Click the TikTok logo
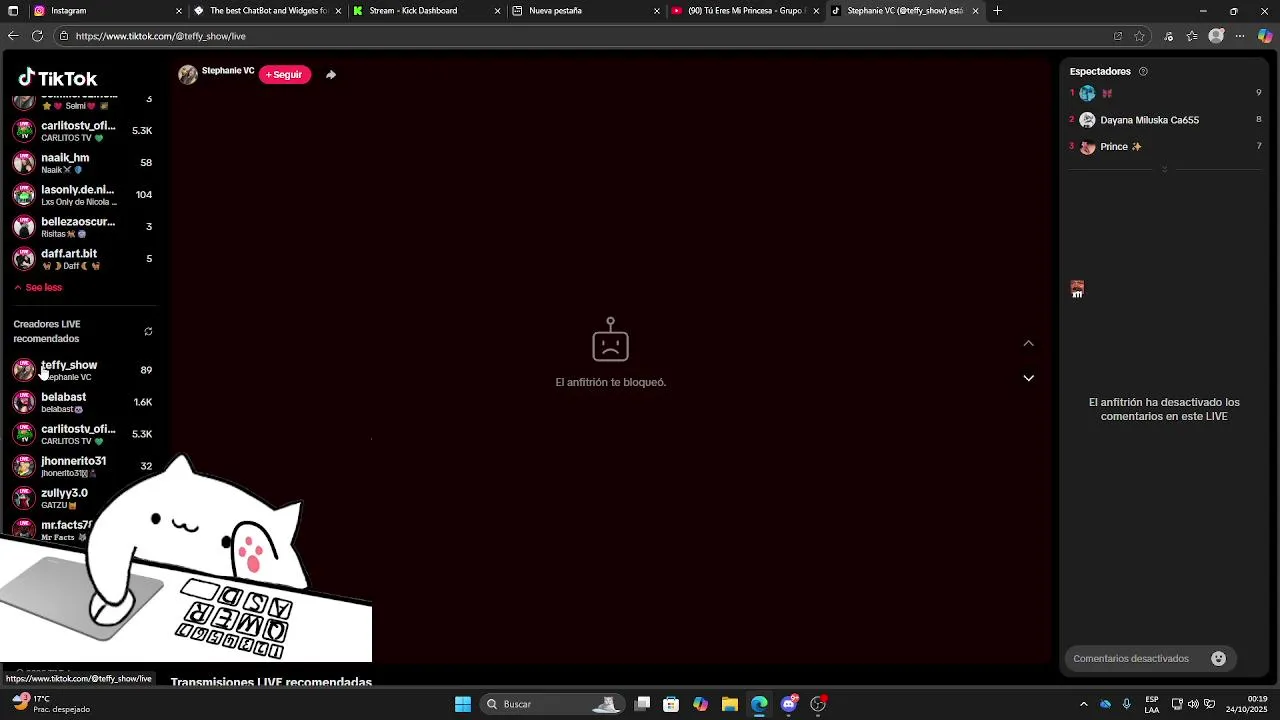 coord(57,78)
